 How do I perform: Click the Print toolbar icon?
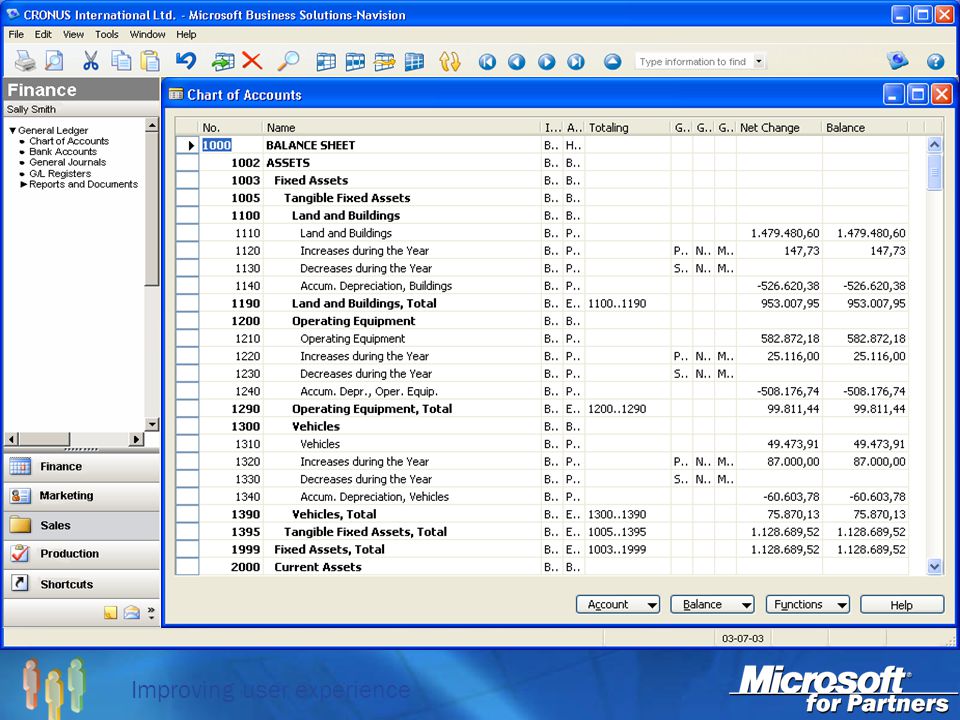point(25,61)
